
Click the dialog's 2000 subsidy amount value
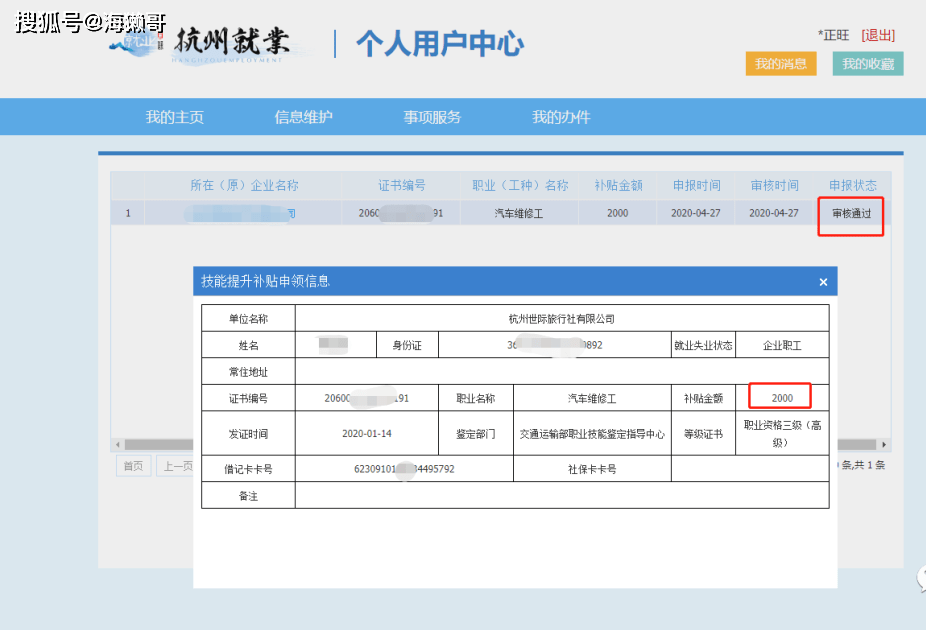tap(782, 398)
